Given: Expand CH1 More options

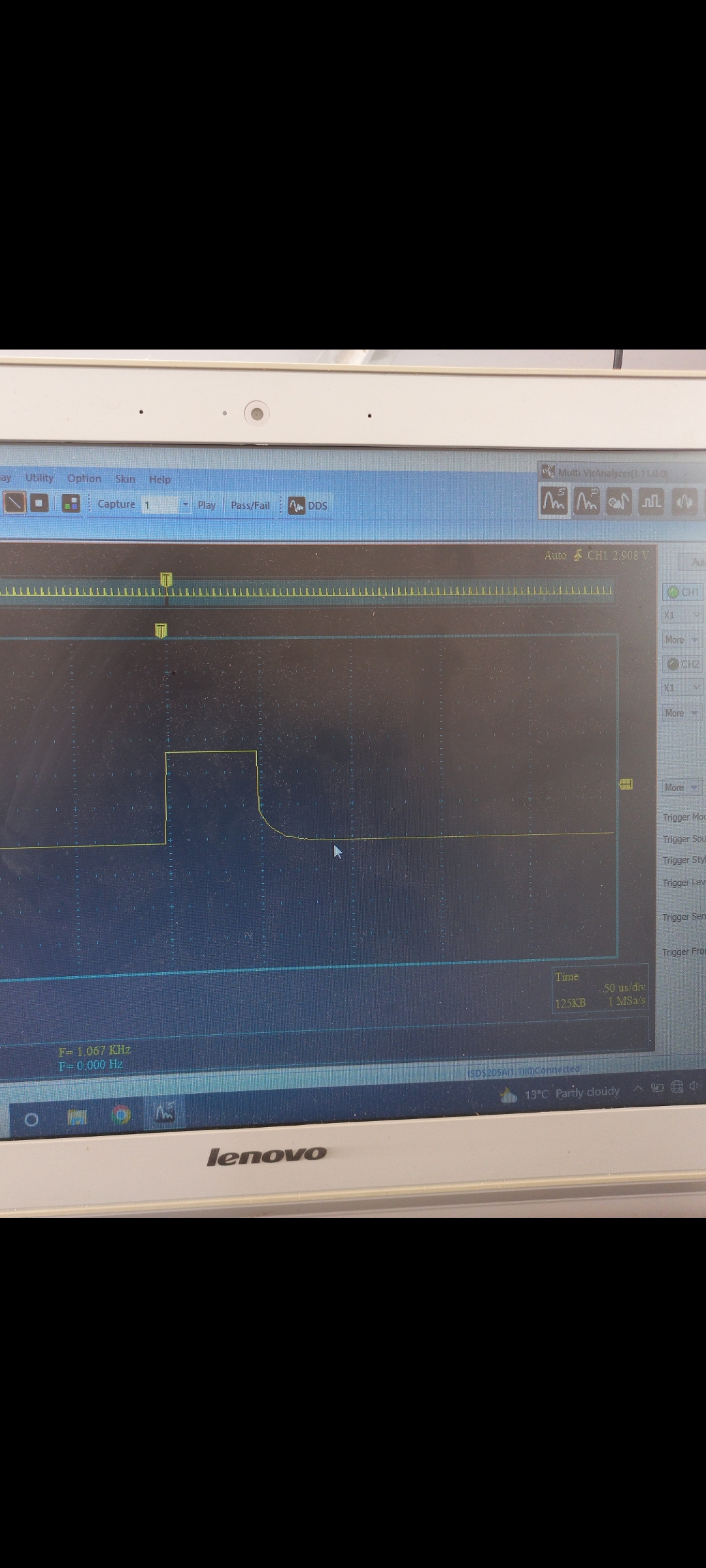Looking at the screenshot, I should pyautogui.click(x=682, y=640).
